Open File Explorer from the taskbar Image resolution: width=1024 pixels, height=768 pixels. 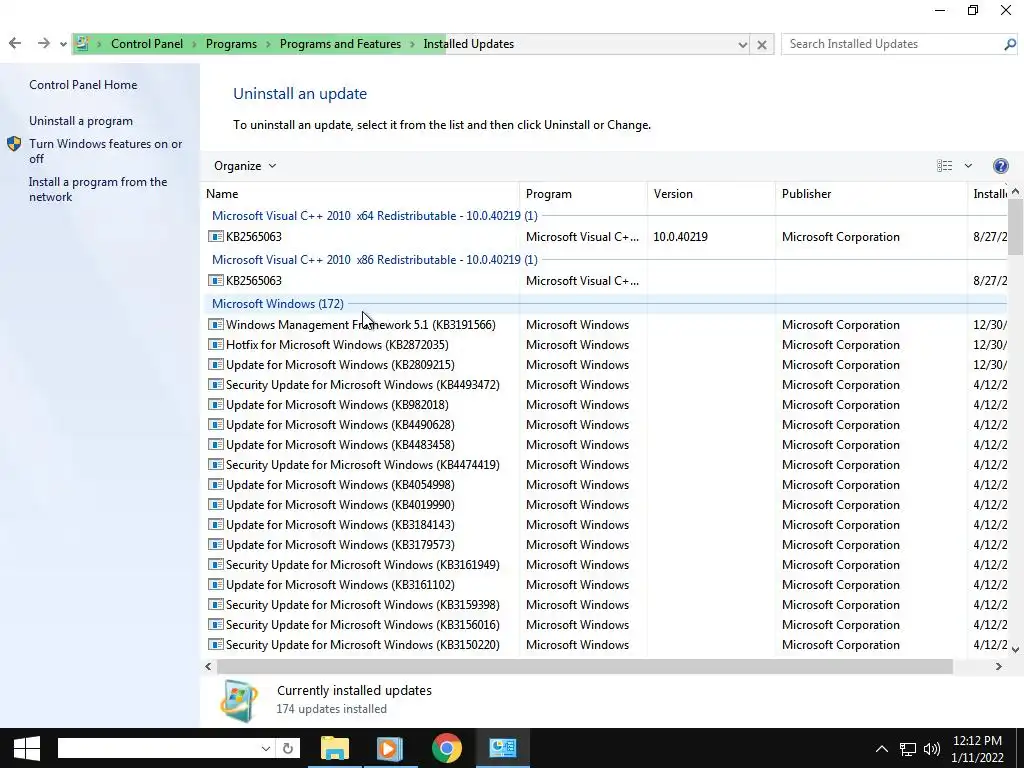(334, 748)
